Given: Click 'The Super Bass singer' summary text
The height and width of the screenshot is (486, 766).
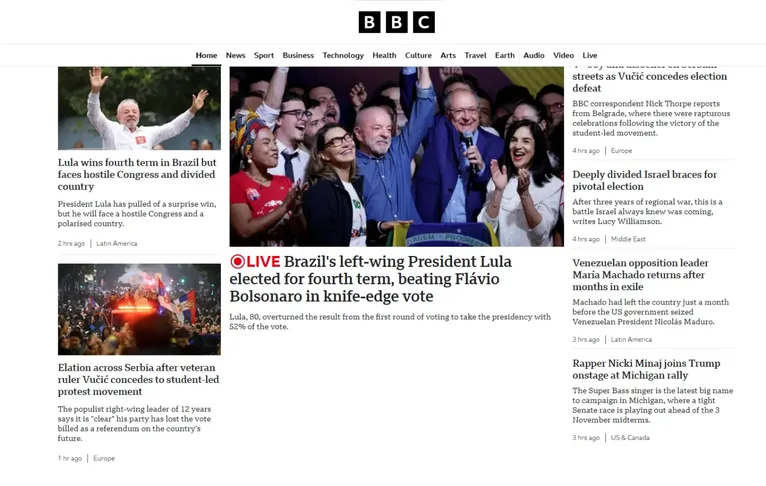Looking at the screenshot, I should (x=653, y=405).
